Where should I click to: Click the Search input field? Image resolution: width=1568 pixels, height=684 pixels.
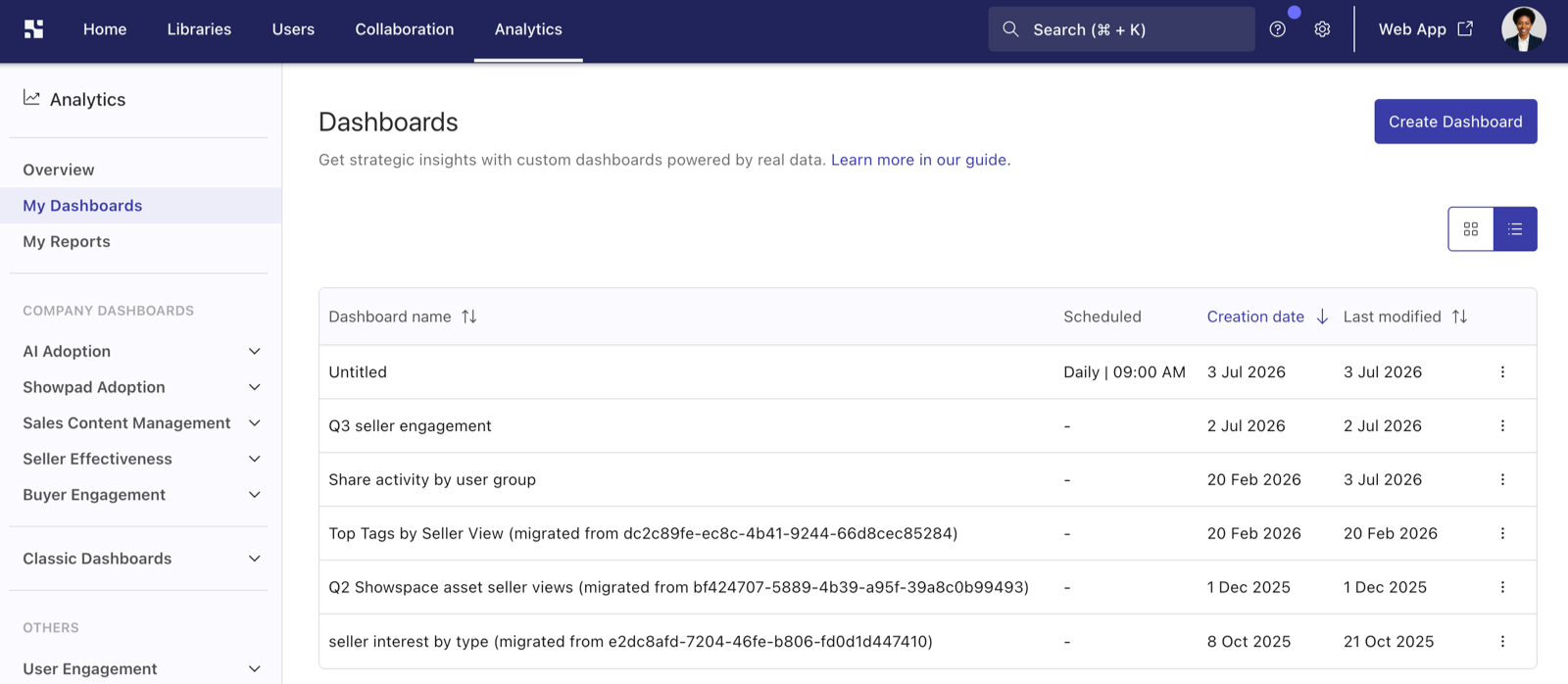point(1121,29)
